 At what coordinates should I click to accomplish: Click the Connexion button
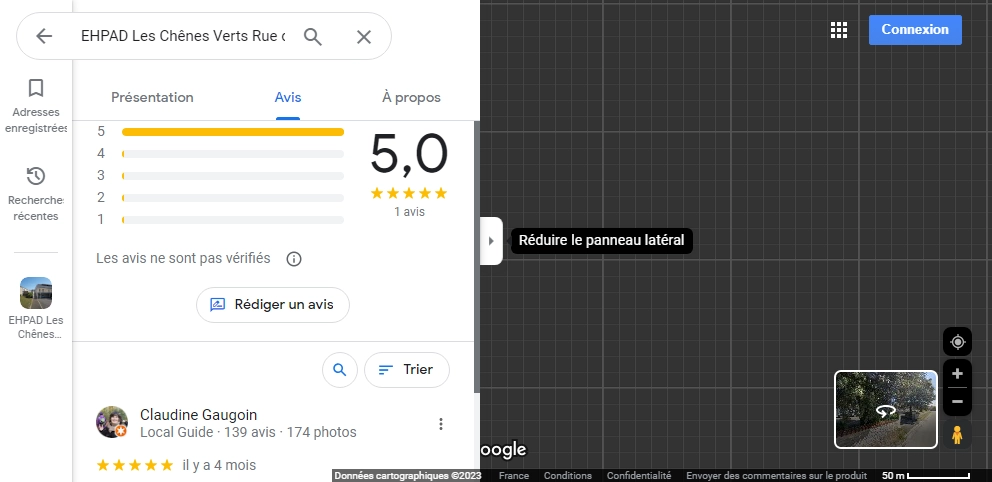(x=915, y=30)
